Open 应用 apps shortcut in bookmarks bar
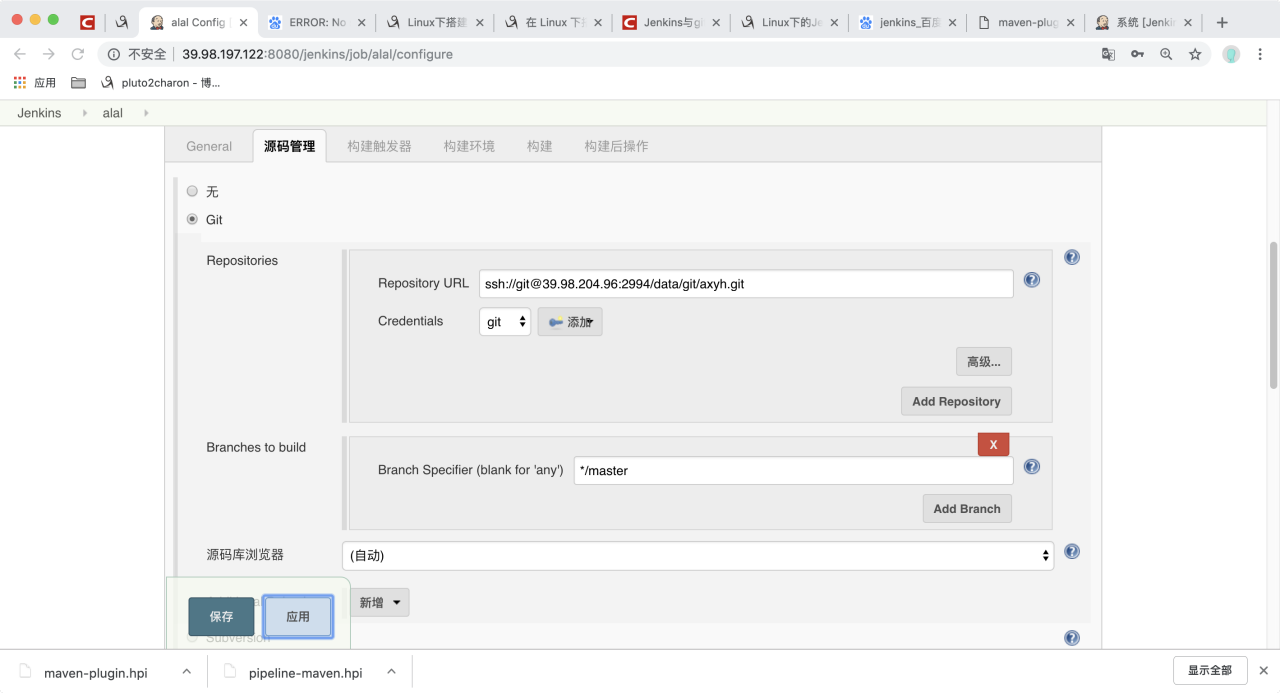The height and width of the screenshot is (693, 1280). 35,83
